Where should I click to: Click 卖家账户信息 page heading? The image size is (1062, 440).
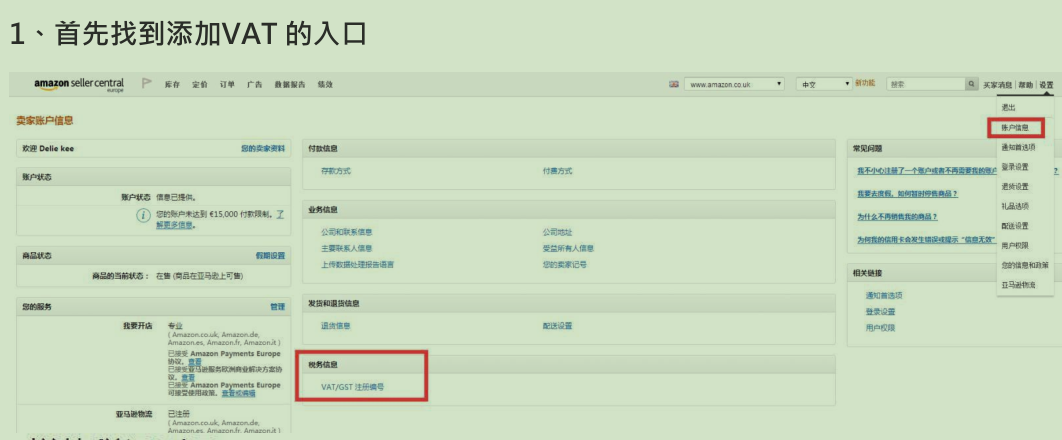click(45, 120)
